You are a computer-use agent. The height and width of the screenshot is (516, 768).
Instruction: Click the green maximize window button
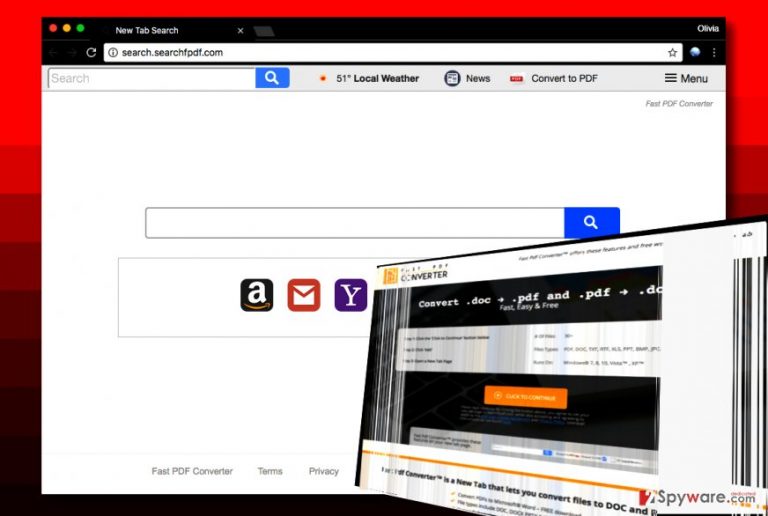click(x=80, y=28)
